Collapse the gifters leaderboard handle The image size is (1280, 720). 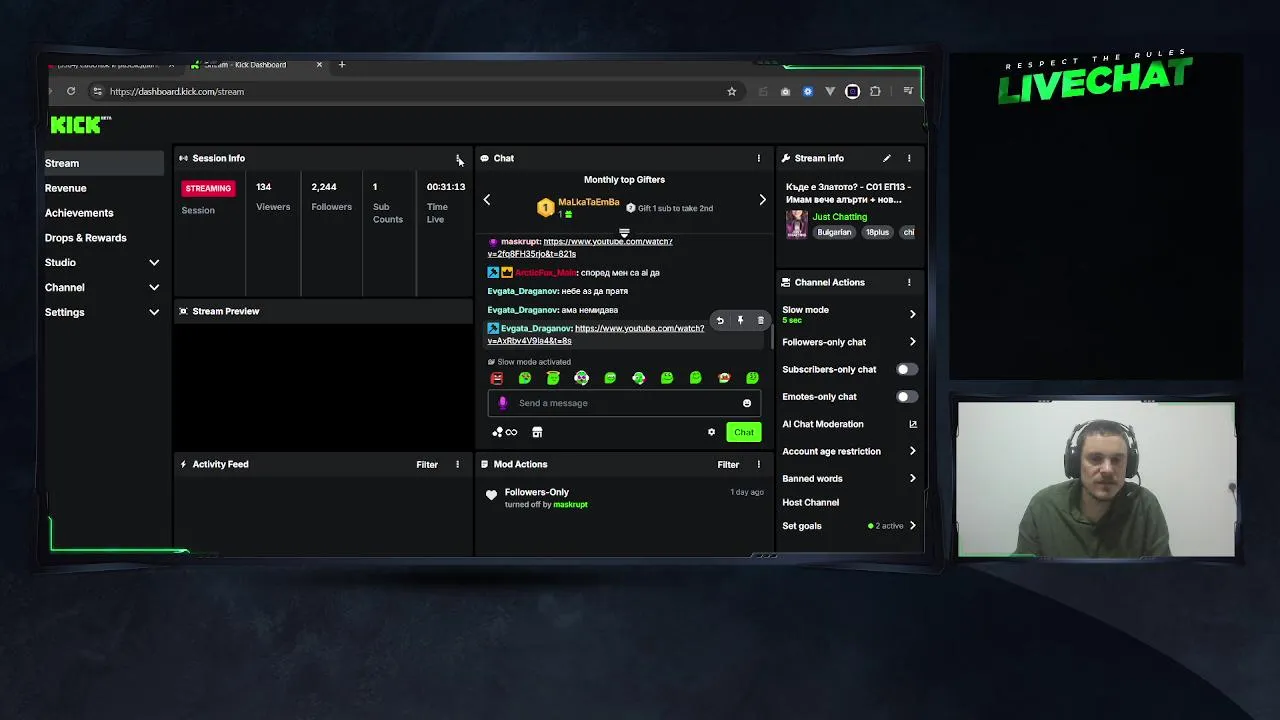coord(624,233)
